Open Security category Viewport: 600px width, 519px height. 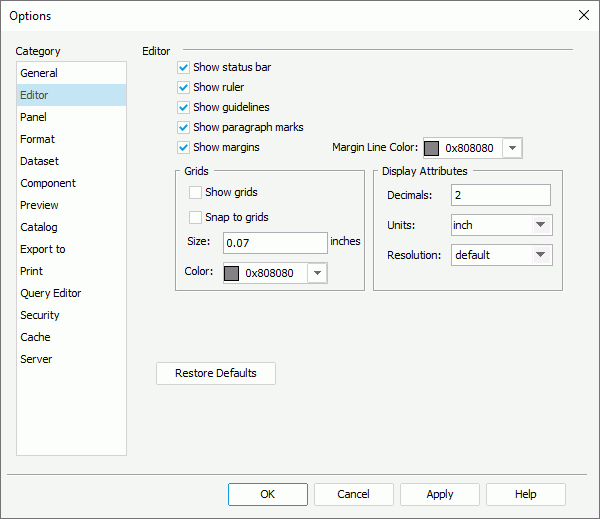point(71,315)
